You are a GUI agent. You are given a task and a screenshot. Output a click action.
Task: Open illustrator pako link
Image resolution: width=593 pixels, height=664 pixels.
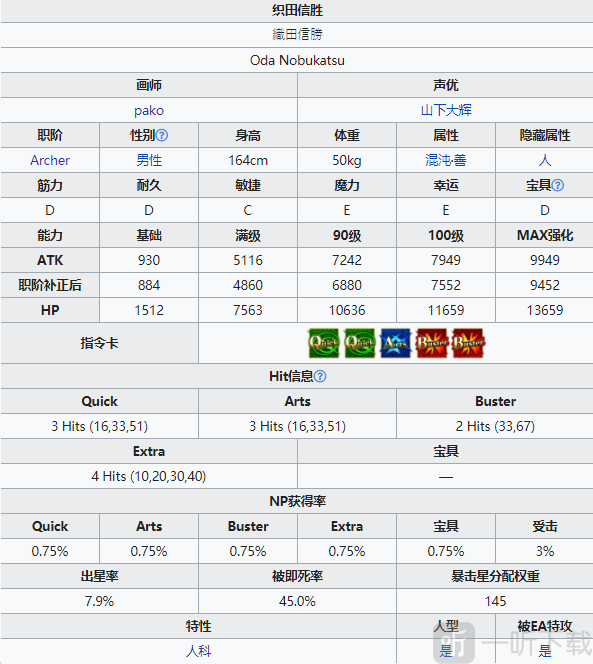(x=149, y=111)
